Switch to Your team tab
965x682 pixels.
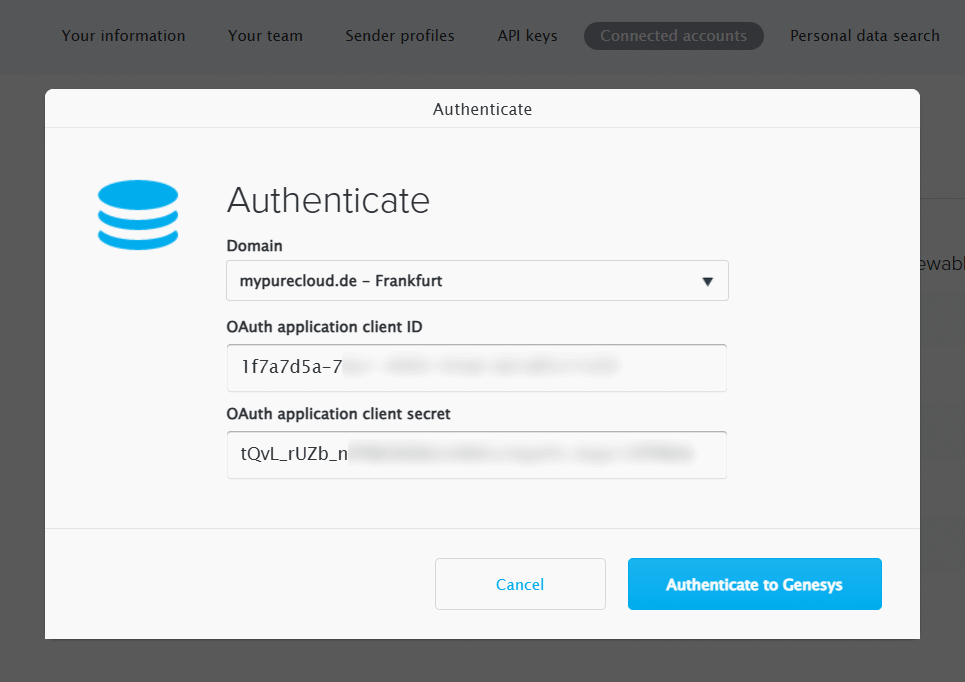pyautogui.click(x=265, y=36)
